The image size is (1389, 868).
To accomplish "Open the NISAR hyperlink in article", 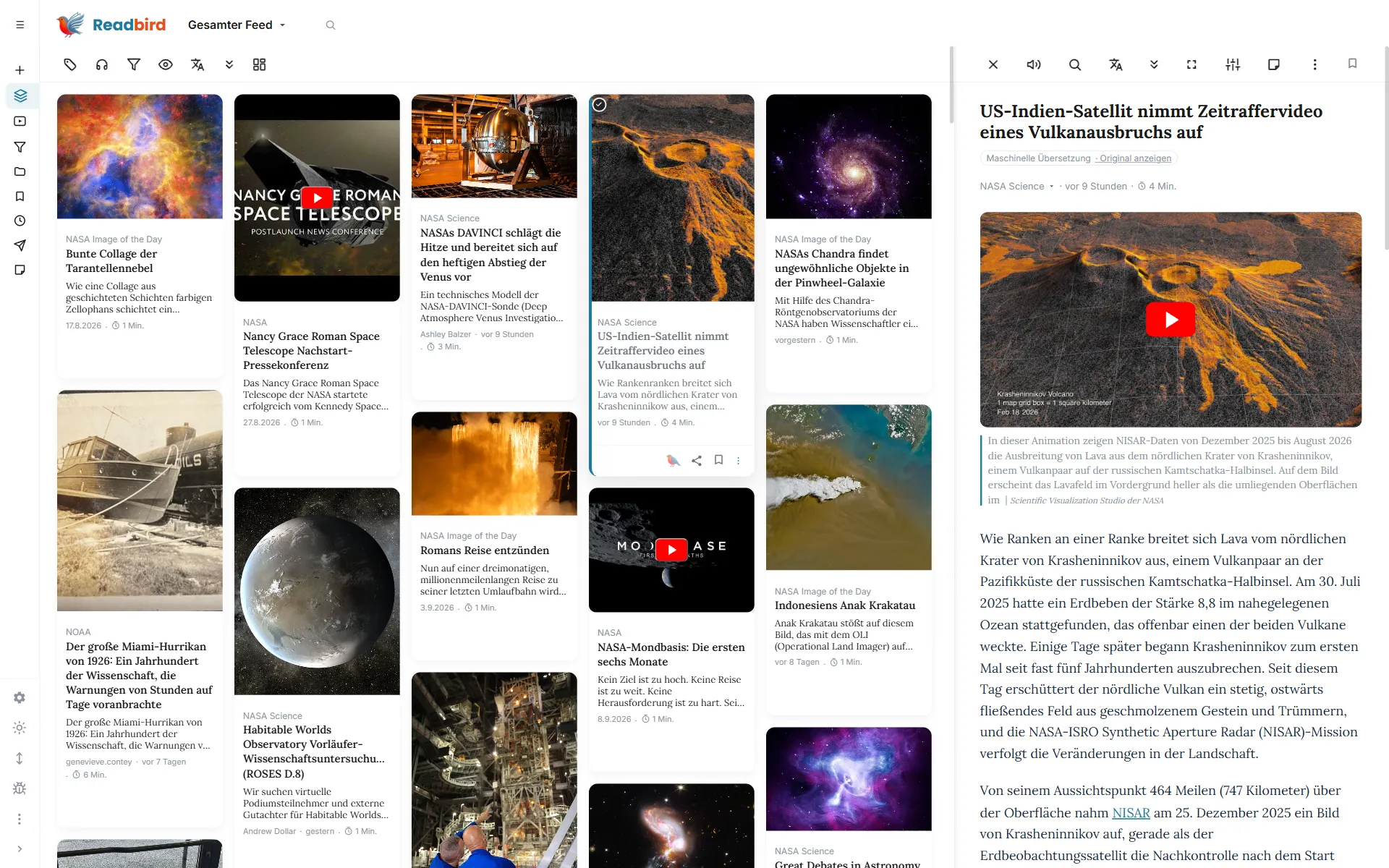I will click(x=1131, y=812).
